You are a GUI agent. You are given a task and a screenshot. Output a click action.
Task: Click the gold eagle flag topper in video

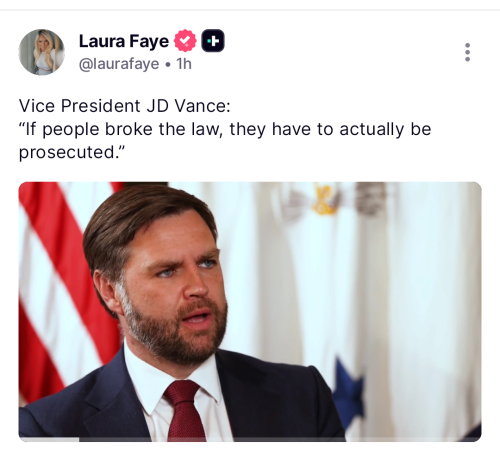pos(323,199)
